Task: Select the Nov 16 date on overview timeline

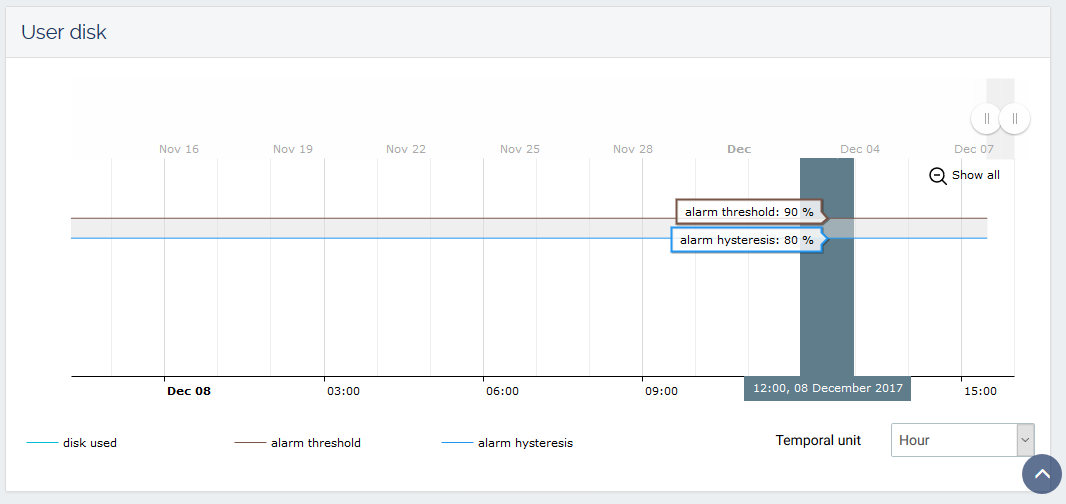Action: [x=179, y=149]
